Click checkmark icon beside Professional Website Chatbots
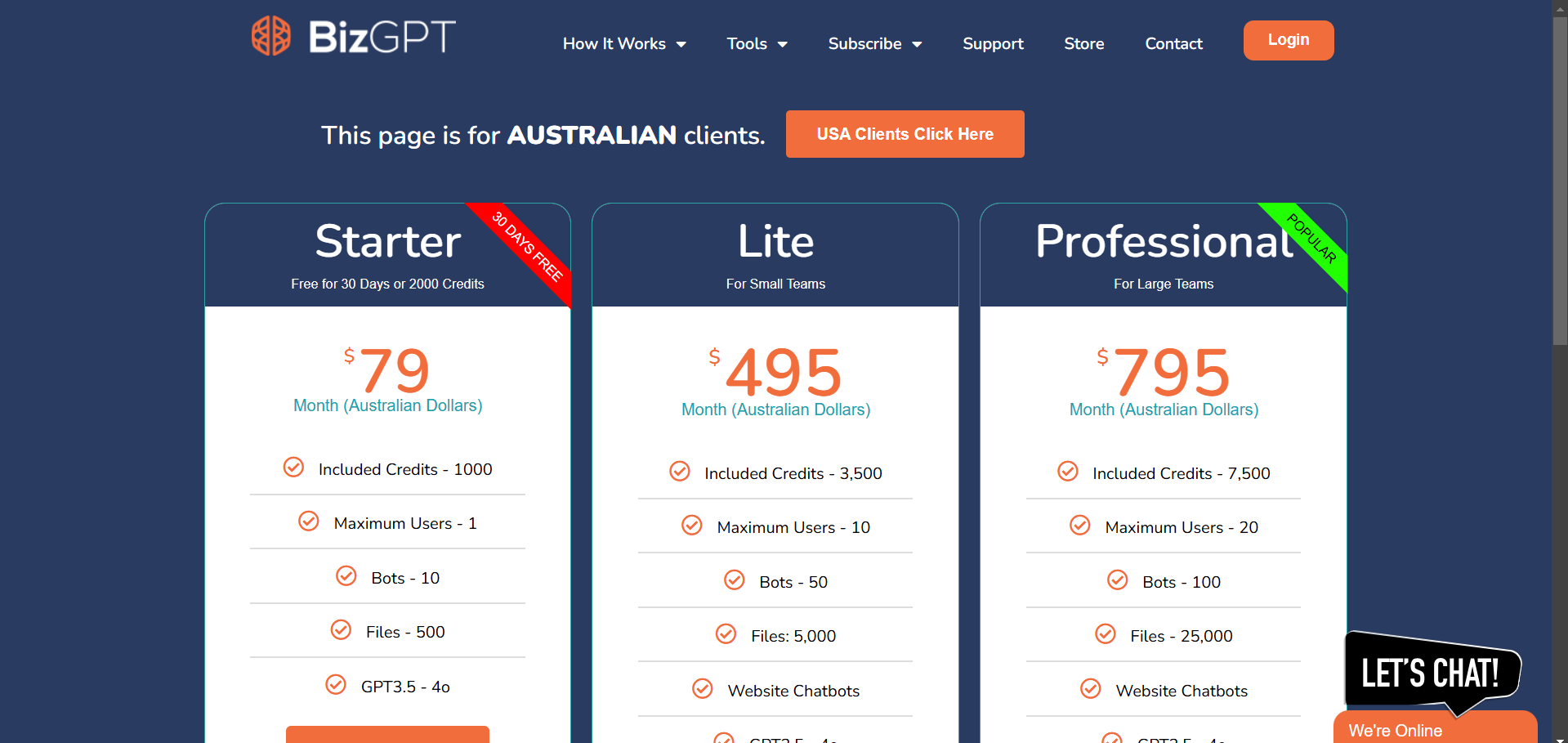Screen dimensions: 1568x743 pos(1091,688)
